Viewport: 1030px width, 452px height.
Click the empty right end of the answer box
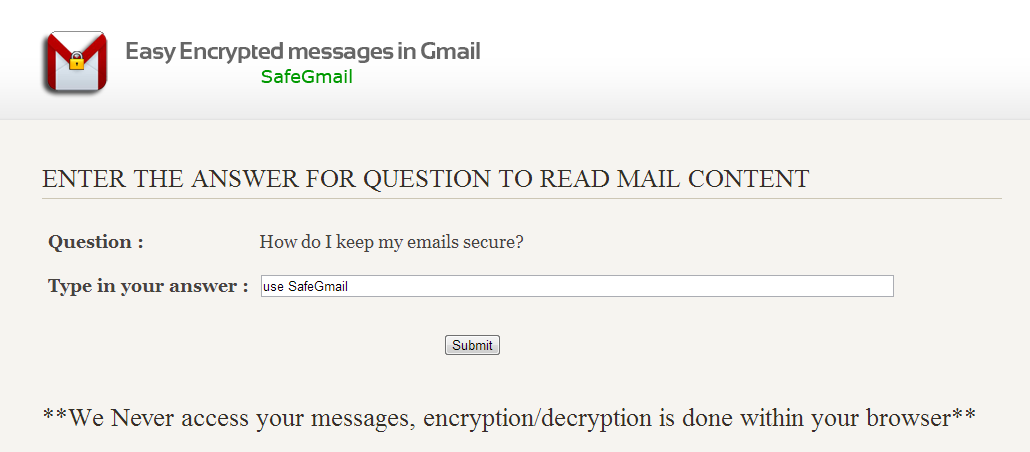[x=854, y=286]
